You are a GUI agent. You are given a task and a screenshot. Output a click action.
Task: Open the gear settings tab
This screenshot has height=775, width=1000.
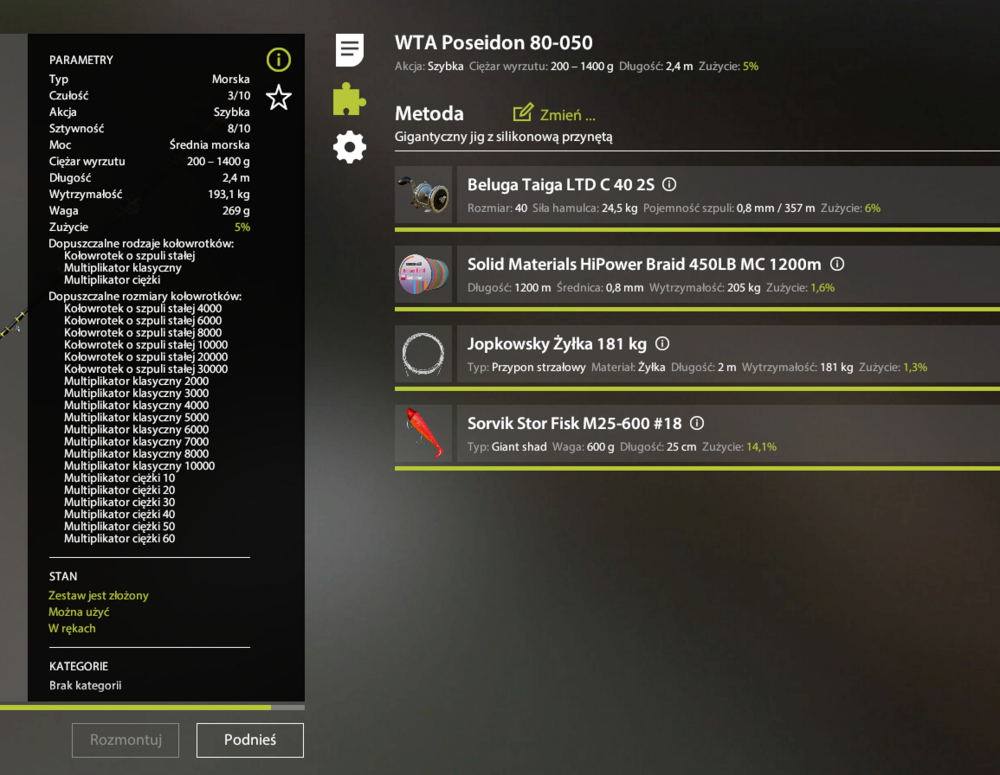[349, 147]
